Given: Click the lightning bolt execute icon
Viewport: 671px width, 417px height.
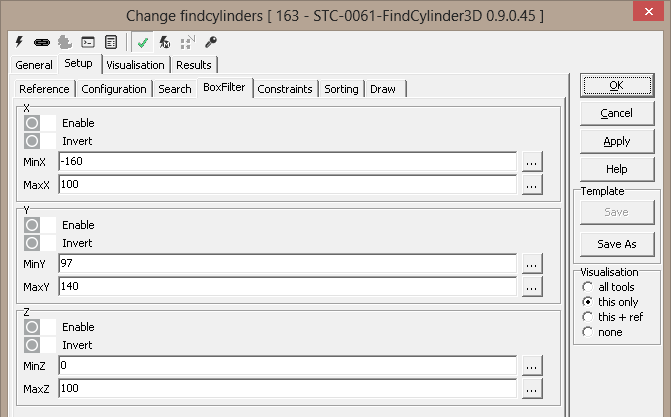Looking at the screenshot, I should pyautogui.click(x=21, y=42).
